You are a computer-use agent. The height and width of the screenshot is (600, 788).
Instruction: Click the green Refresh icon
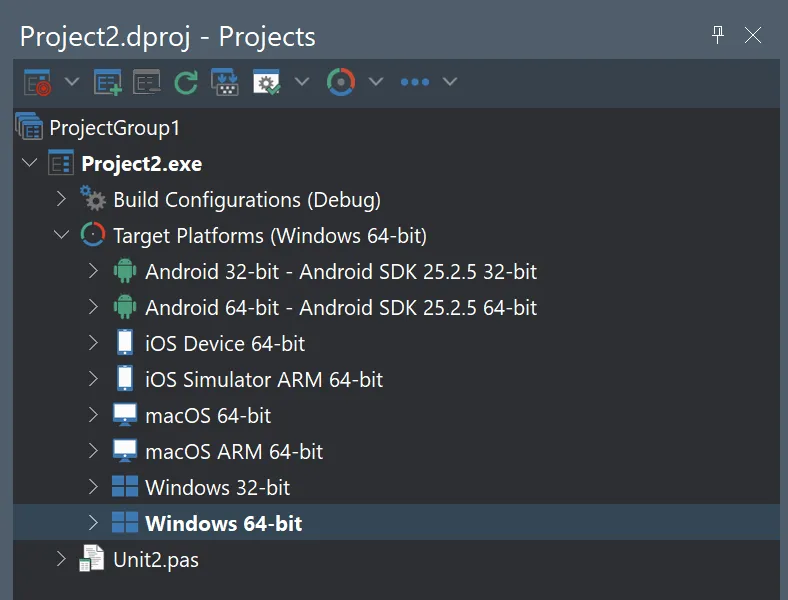click(186, 82)
